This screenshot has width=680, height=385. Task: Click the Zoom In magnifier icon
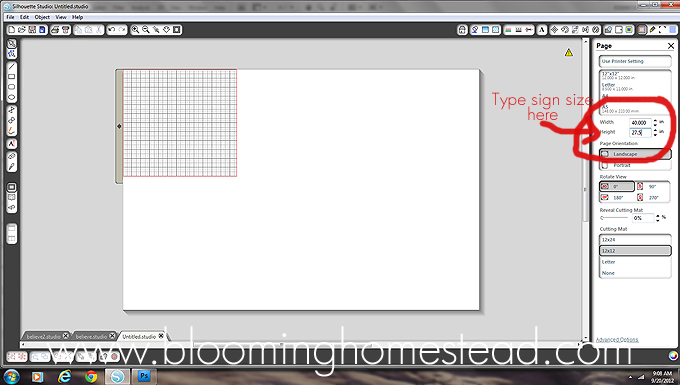[135, 29]
